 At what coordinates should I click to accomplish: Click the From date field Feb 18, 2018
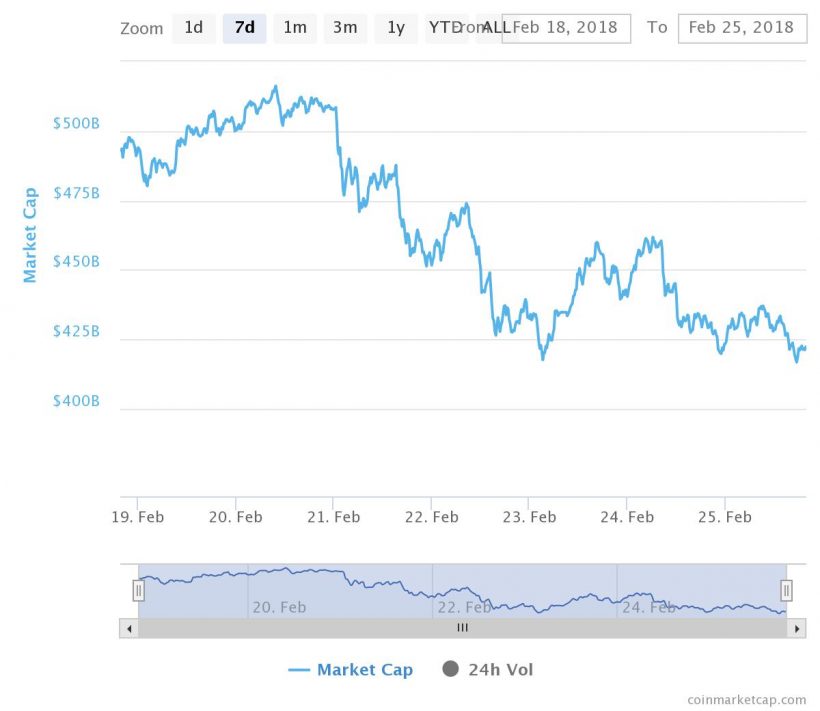pos(566,28)
